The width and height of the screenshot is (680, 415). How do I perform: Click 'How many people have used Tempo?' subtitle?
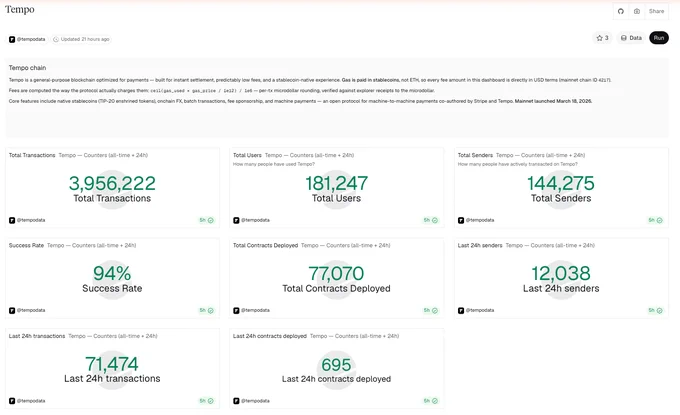coord(274,164)
